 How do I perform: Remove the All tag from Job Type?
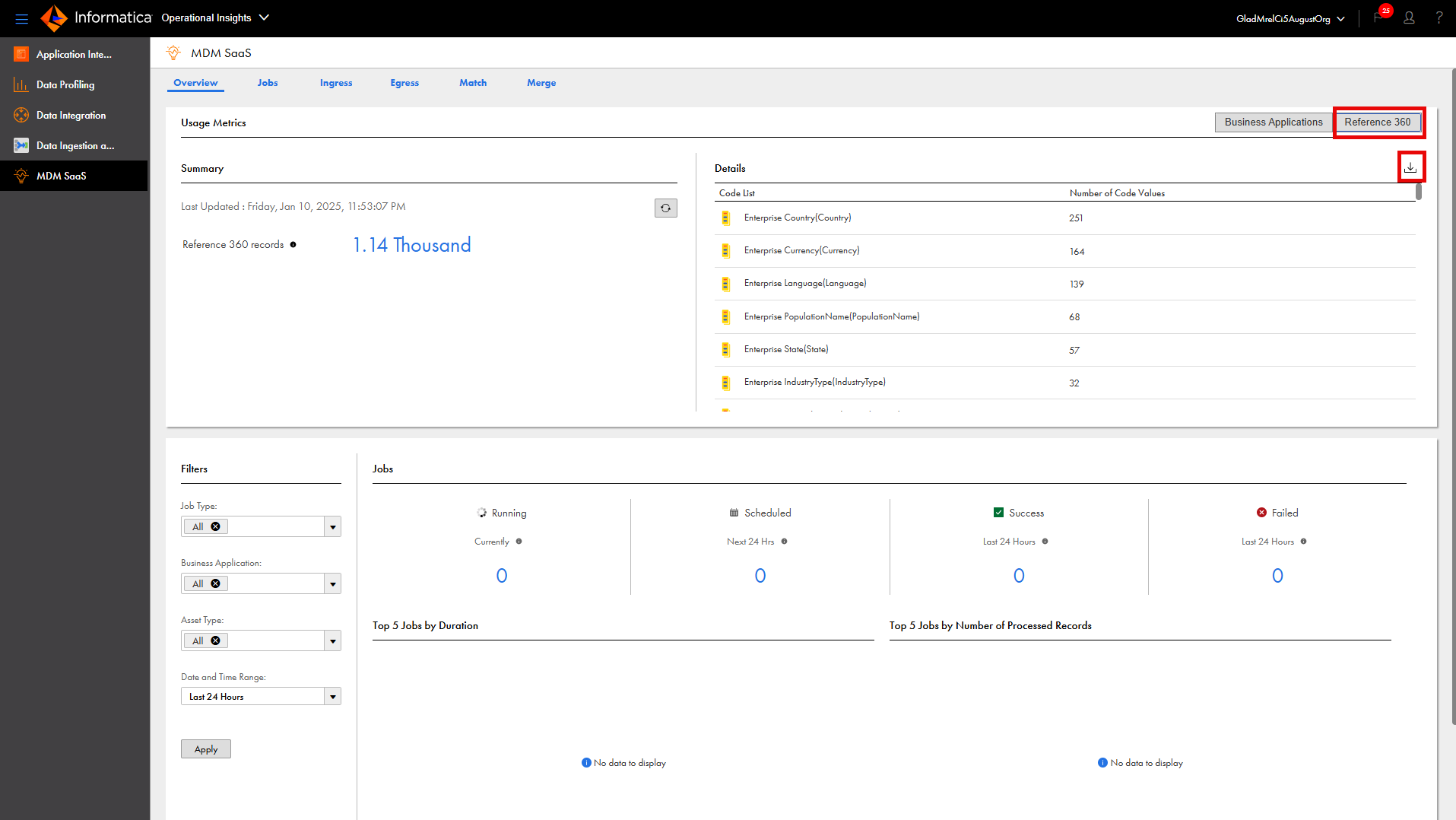point(215,526)
